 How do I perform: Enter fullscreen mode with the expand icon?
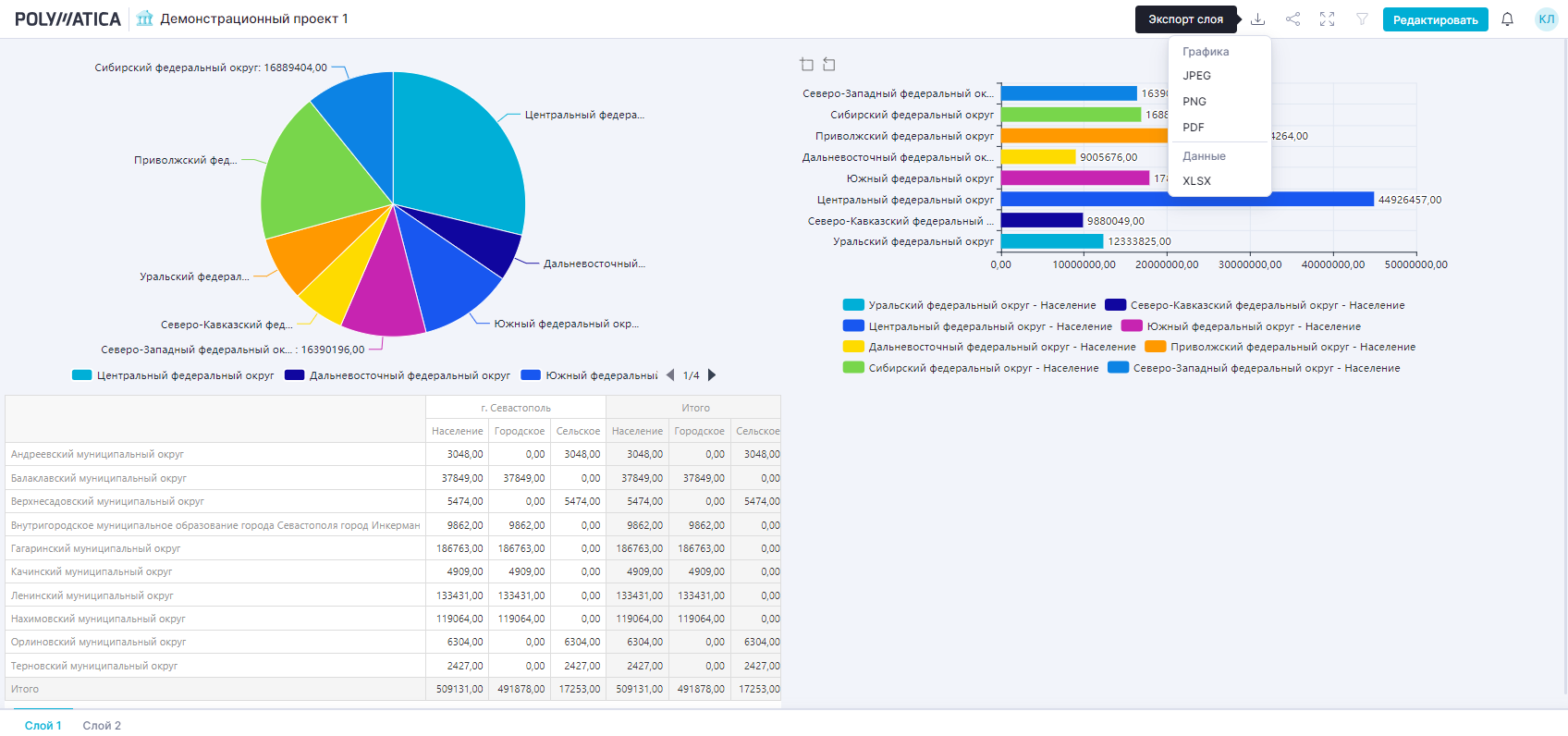[1327, 19]
